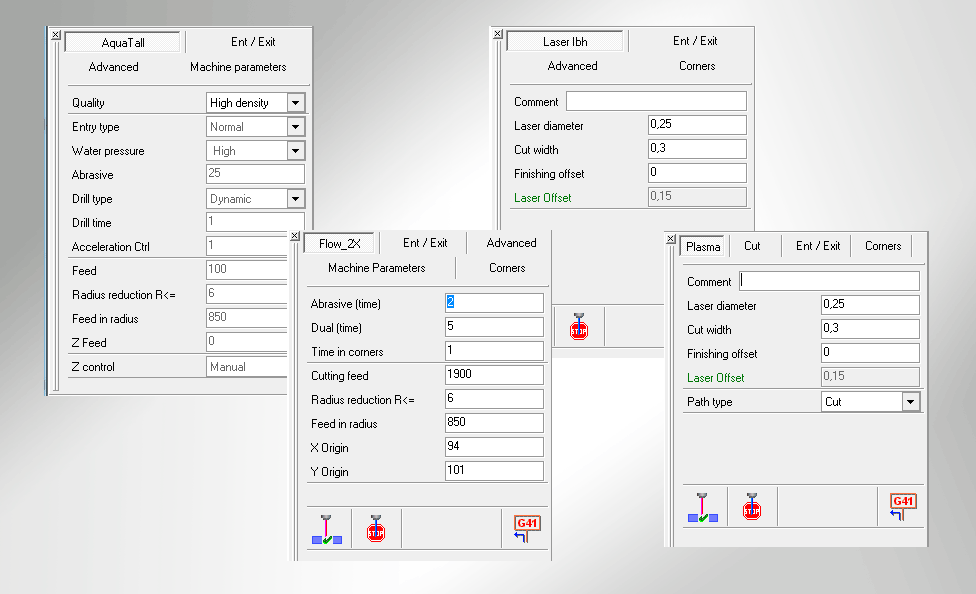The height and width of the screenshot is (594, 976).
Task: Open the Path type dropdown arrow in Plasma
Action: [x=911, y=402]
